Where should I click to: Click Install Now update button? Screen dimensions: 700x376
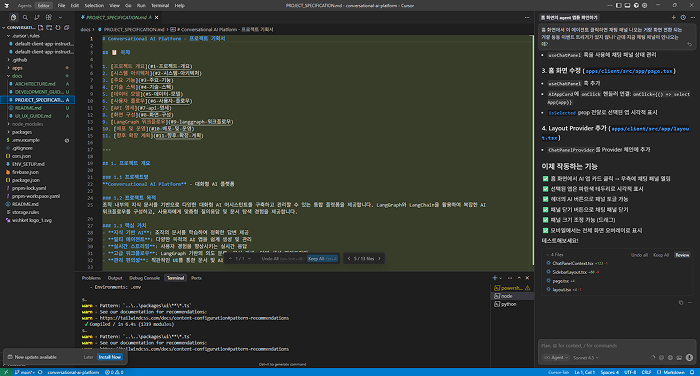click(x=110, y=357)
